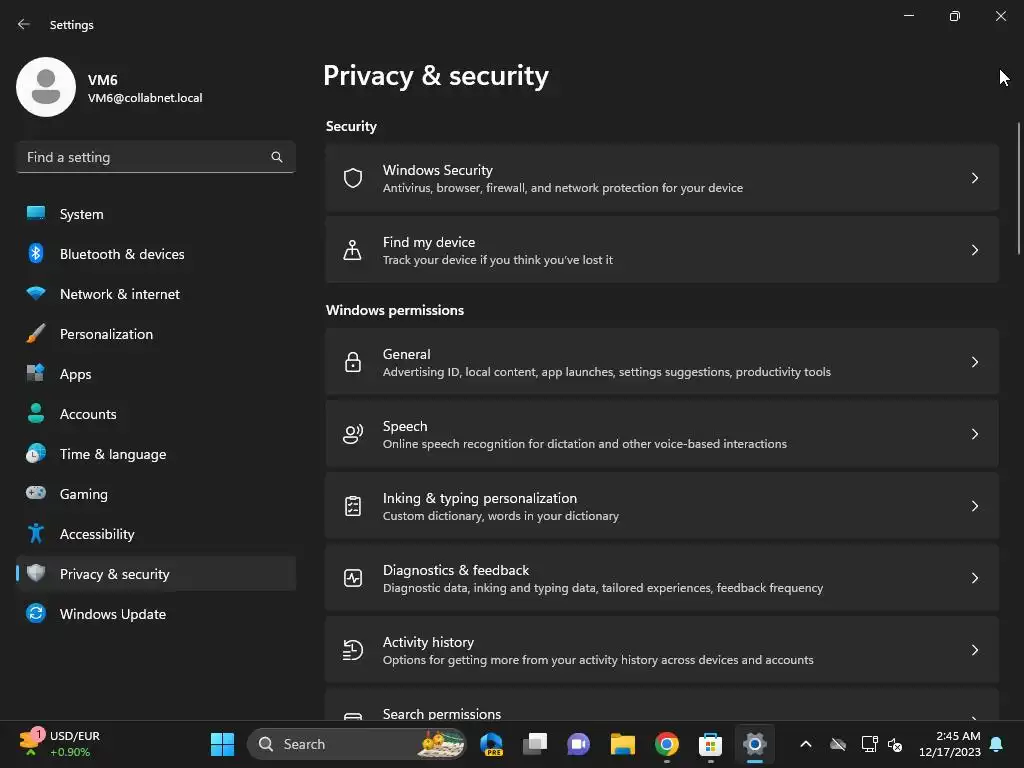Launch Google Chrome from the taskbar

[667, 744]
